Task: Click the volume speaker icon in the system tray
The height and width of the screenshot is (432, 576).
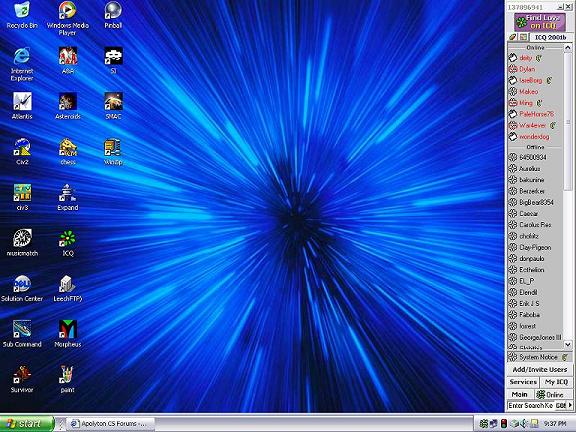Action: point(525,424)
